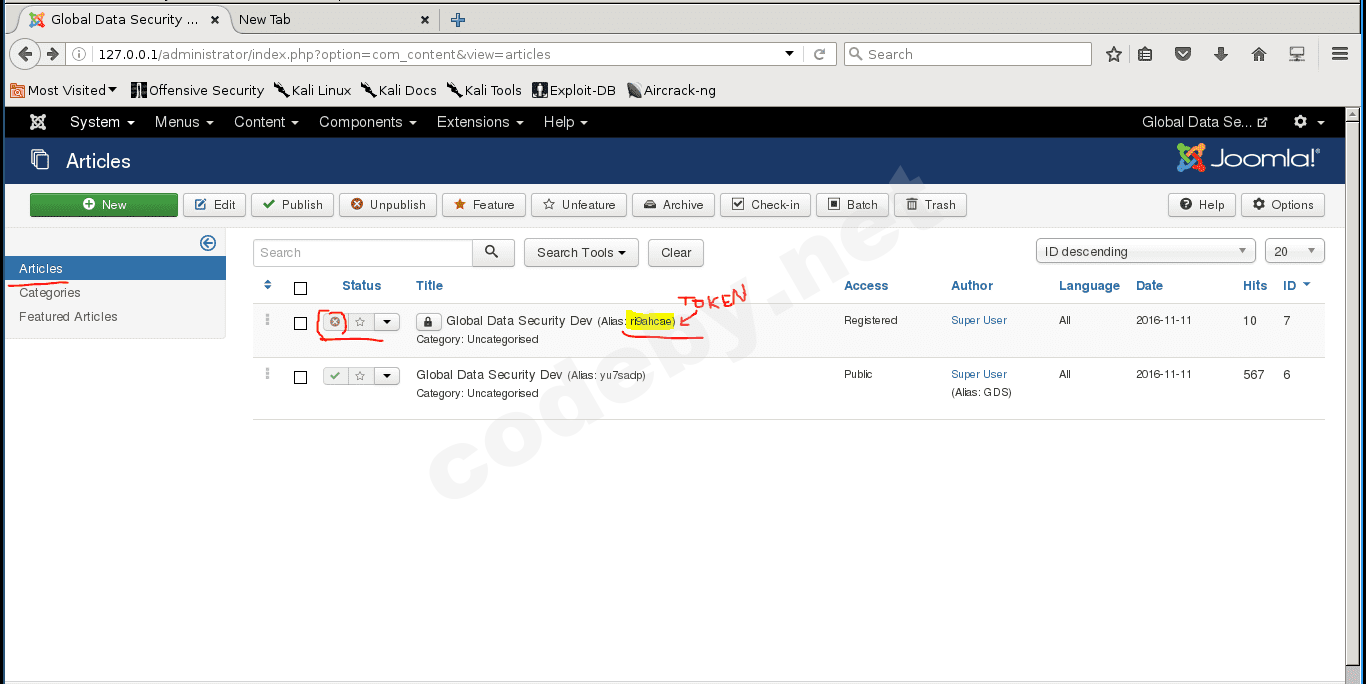This screenshot has height=684, width=1366.
Task: Click the Joomla logo icon in admin menu
Action: [38, 122]
